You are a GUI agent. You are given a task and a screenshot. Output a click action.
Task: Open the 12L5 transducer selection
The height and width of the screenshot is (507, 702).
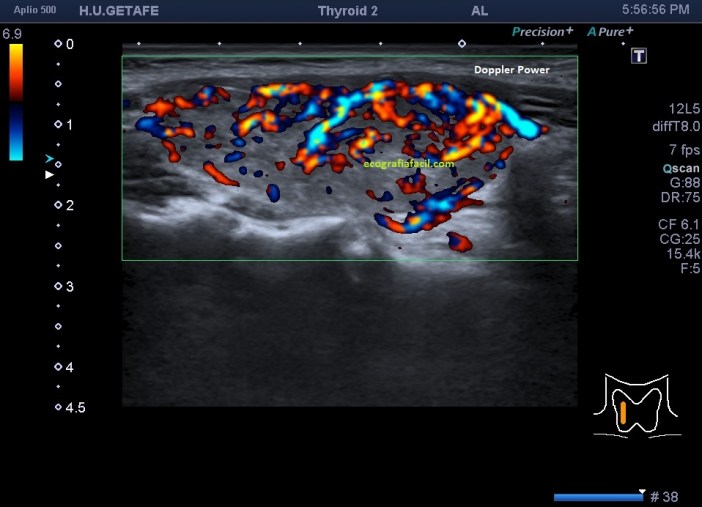coord(684,108)
